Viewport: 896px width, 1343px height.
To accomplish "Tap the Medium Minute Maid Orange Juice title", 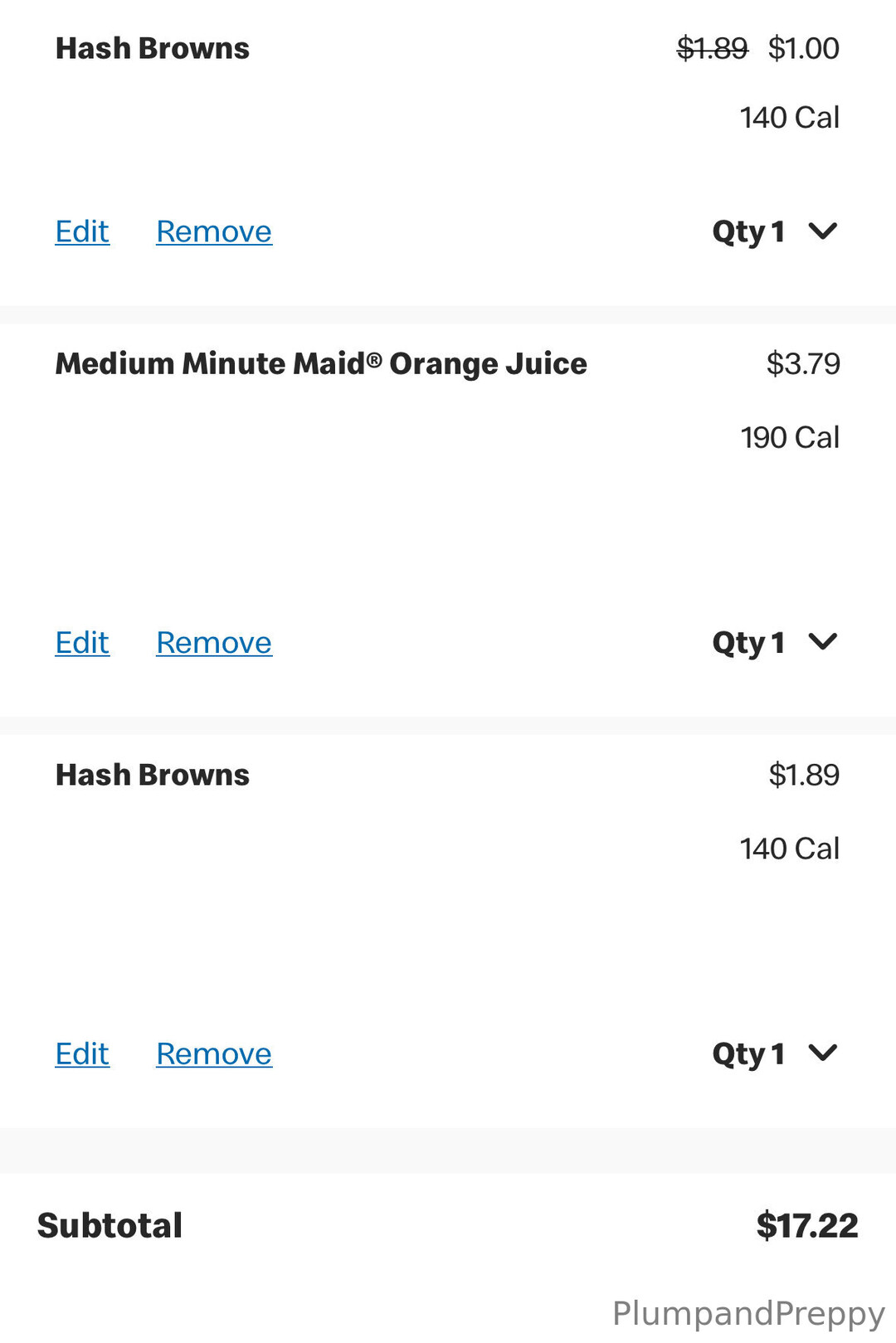I will coord(321,363).
